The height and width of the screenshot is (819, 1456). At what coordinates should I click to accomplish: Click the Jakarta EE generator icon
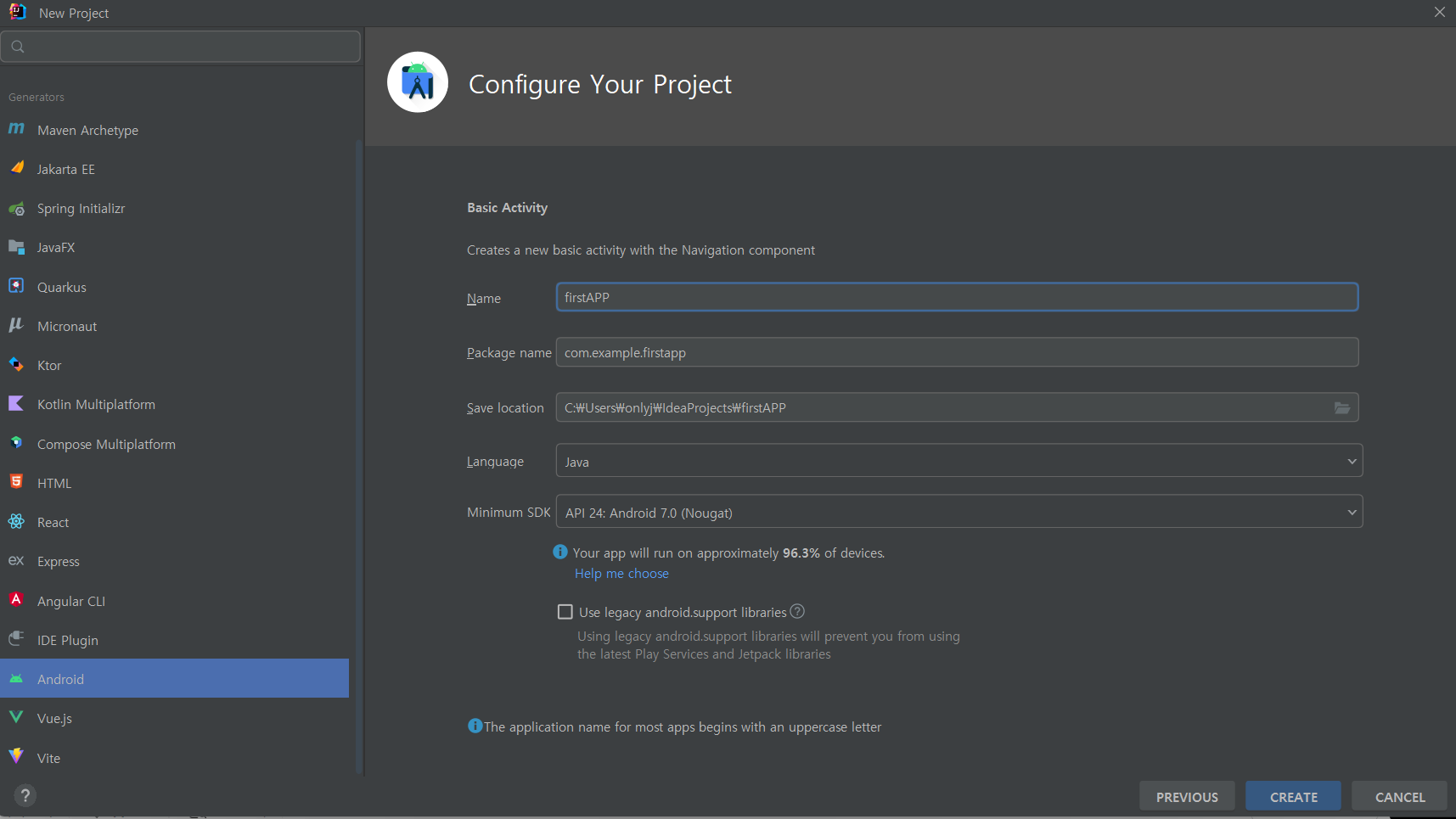tap(16, 167)
